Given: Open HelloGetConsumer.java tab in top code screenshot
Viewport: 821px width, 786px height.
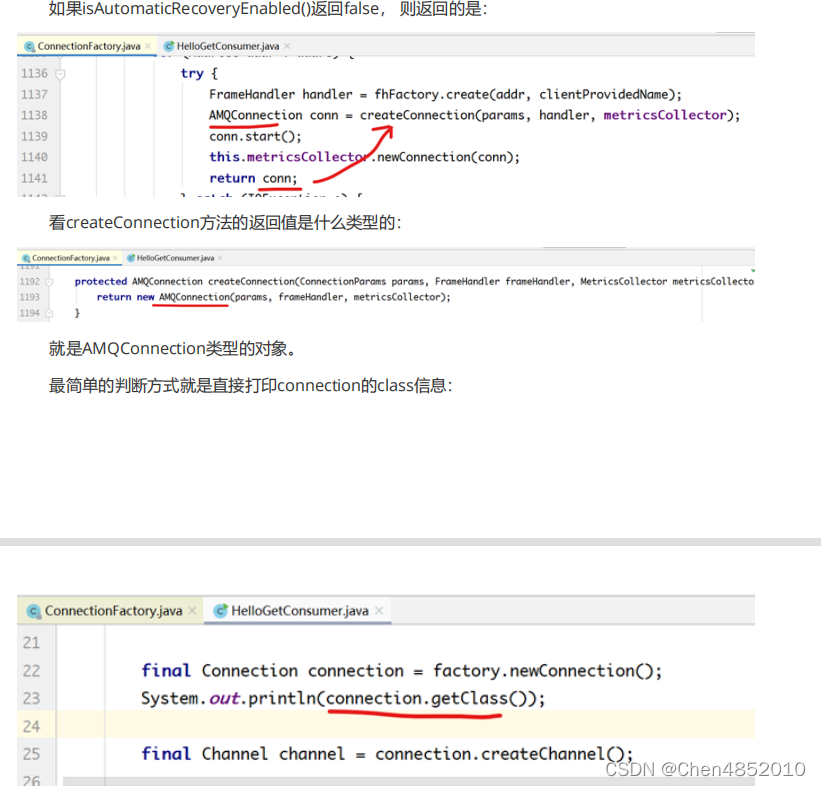Looking at the screenshot, I should point(228,46).
